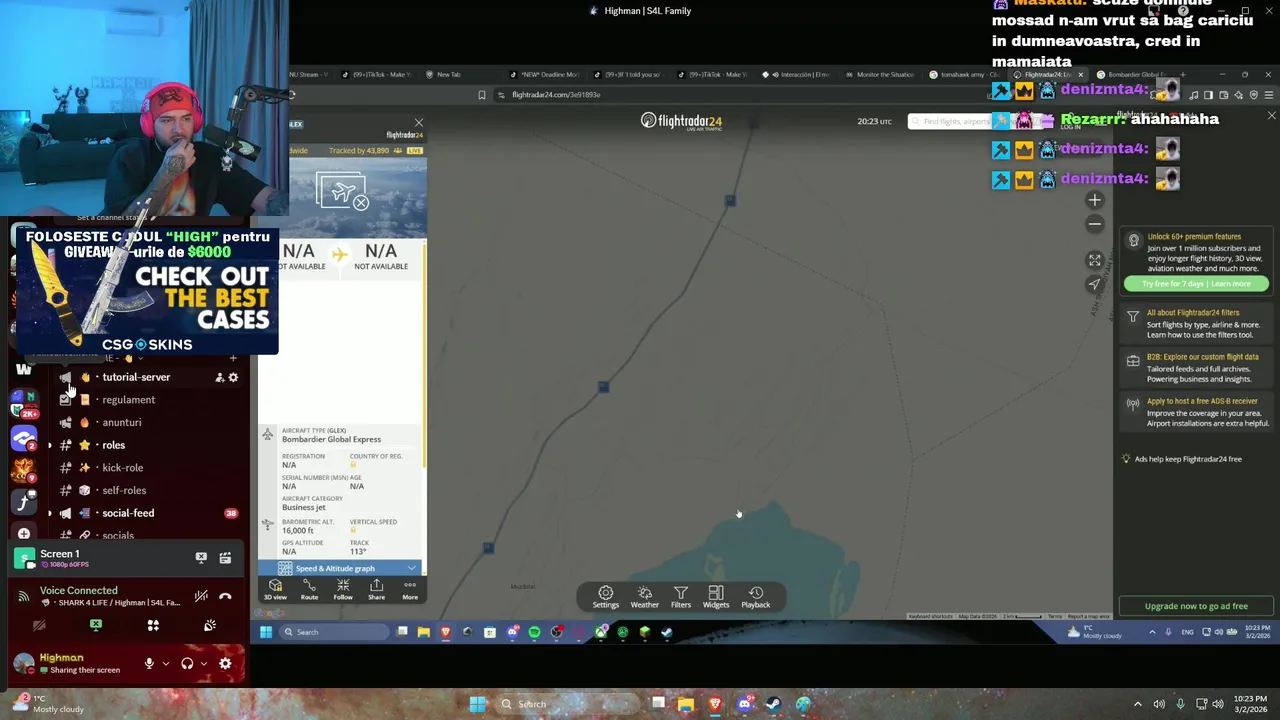1280x720 pixels.
Task: Open the tutorial-server channel in Discord
Action: pyautogui.click(x=136, y=377)
